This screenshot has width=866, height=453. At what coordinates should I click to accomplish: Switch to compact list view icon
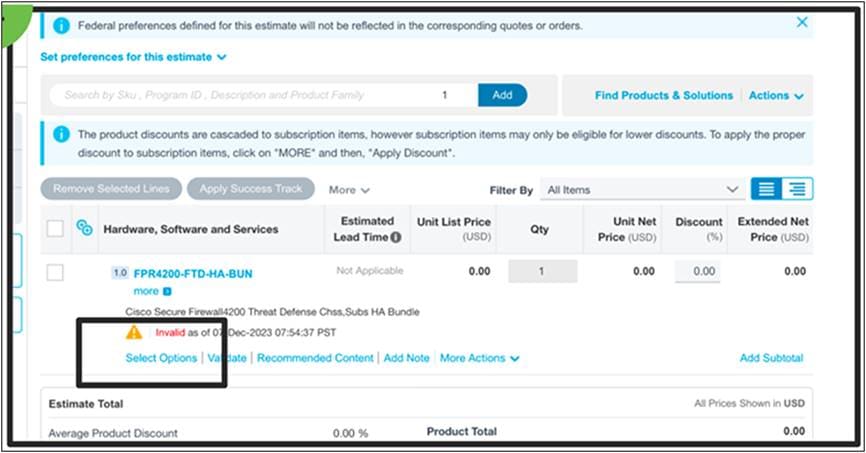coord(767,189)
